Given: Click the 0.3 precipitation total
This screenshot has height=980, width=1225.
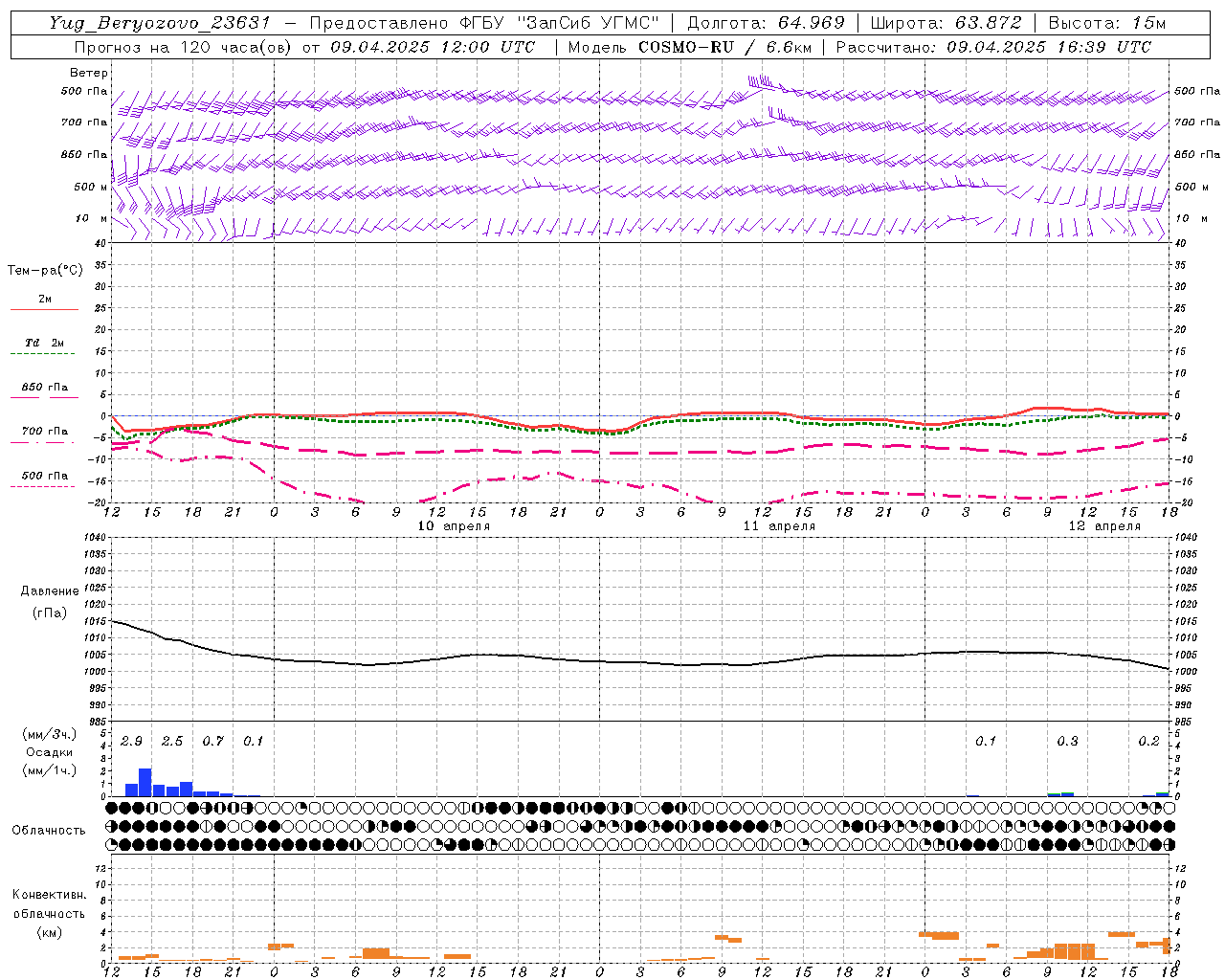Looking at the screenshot, I should click(x=1067, y=742).
